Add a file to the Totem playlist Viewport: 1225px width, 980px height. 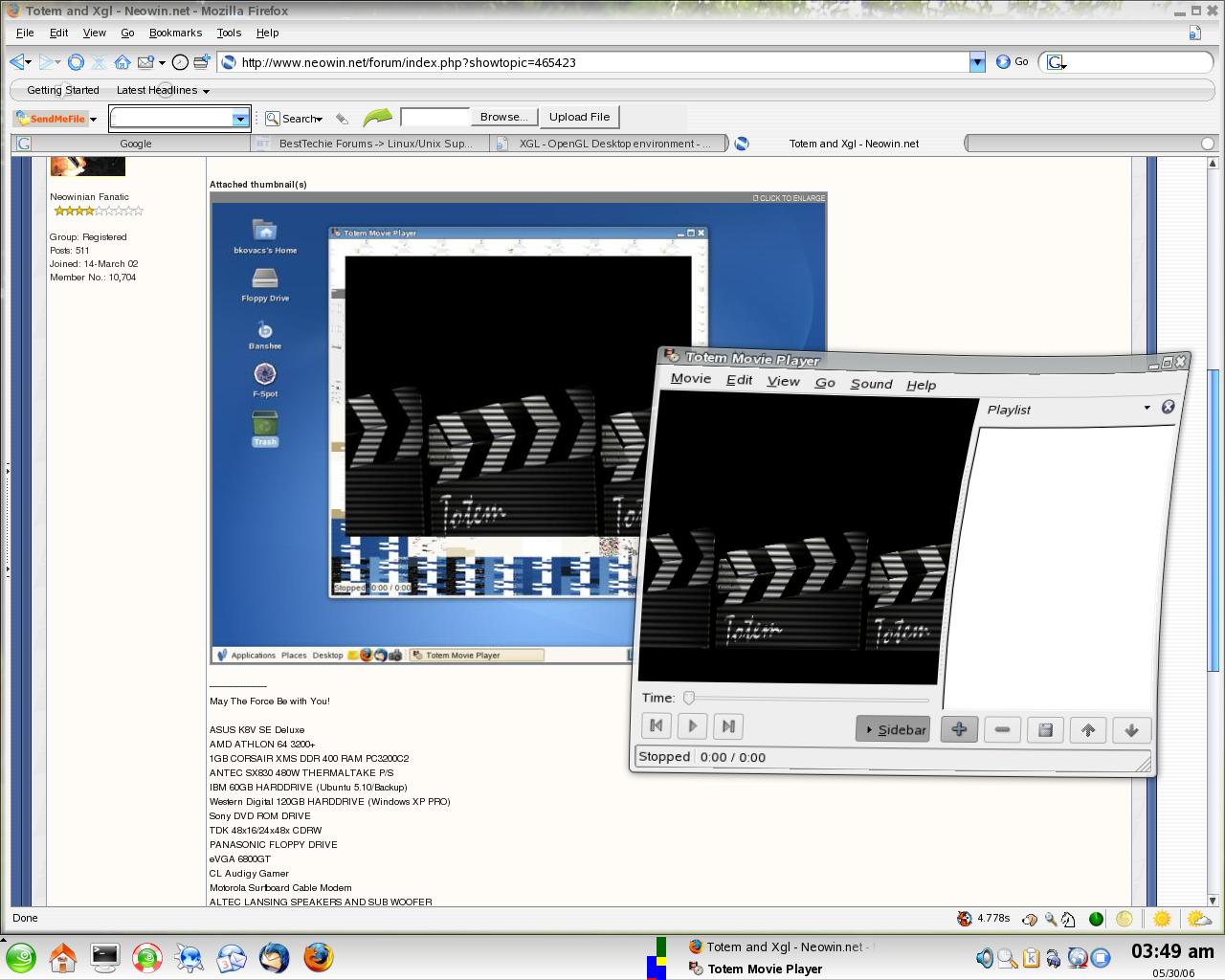(x=959, y=729)
